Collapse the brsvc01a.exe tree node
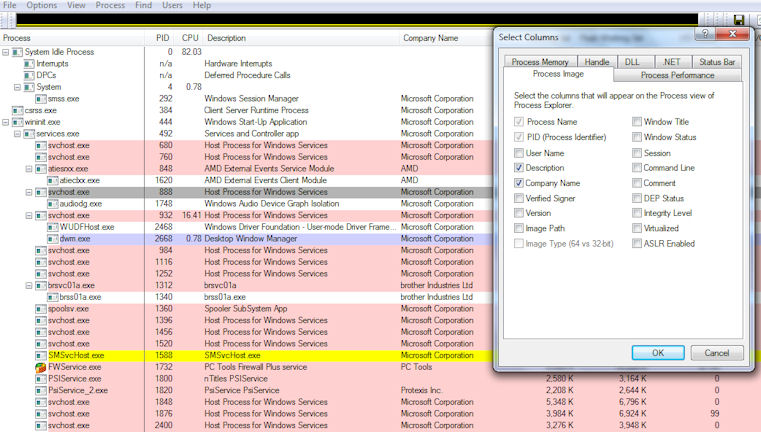The image size is (761, 432). (x=29, y=285)
